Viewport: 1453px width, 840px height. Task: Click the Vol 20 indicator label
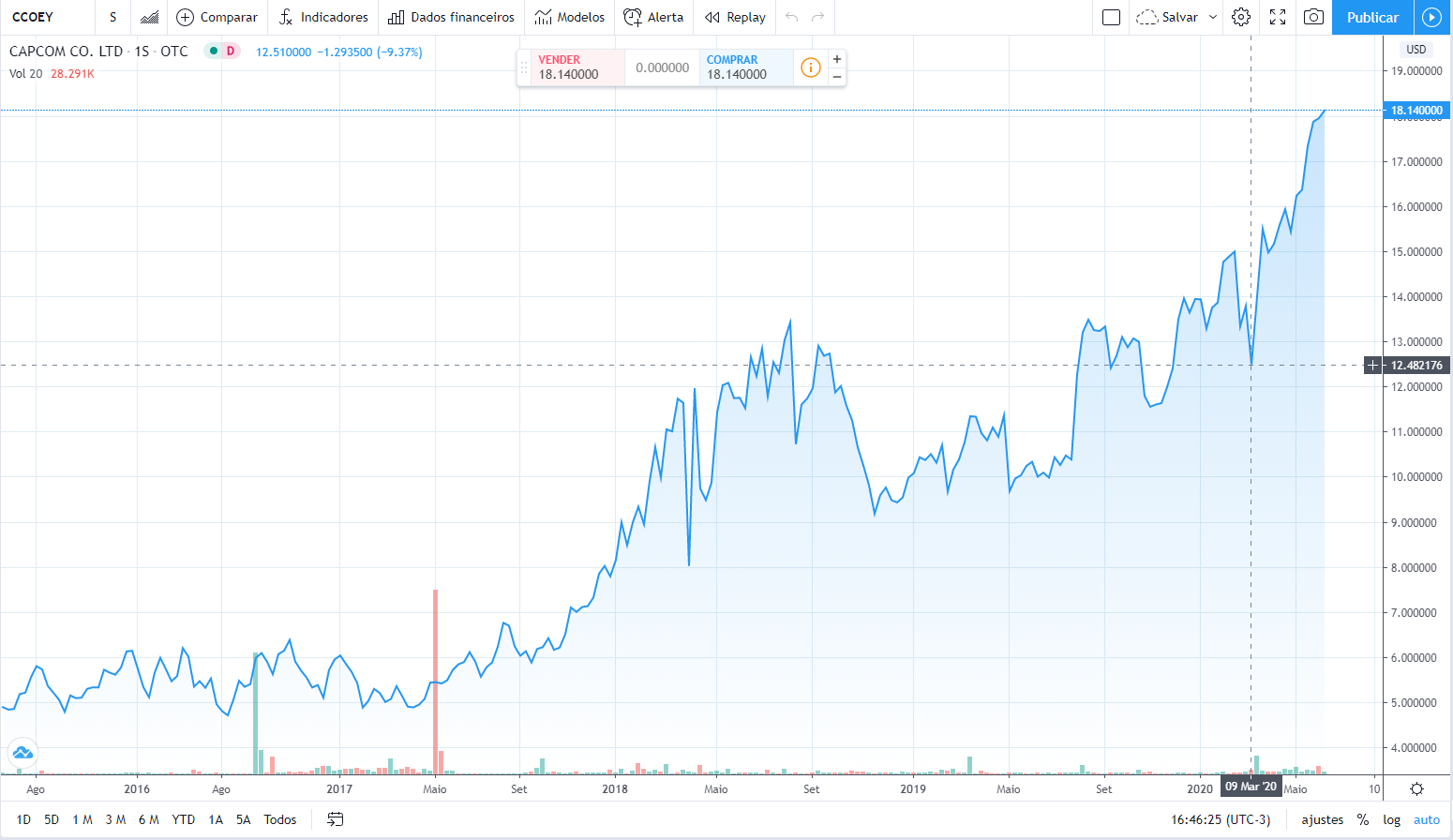pyautogui.click(x=25, y=74)
